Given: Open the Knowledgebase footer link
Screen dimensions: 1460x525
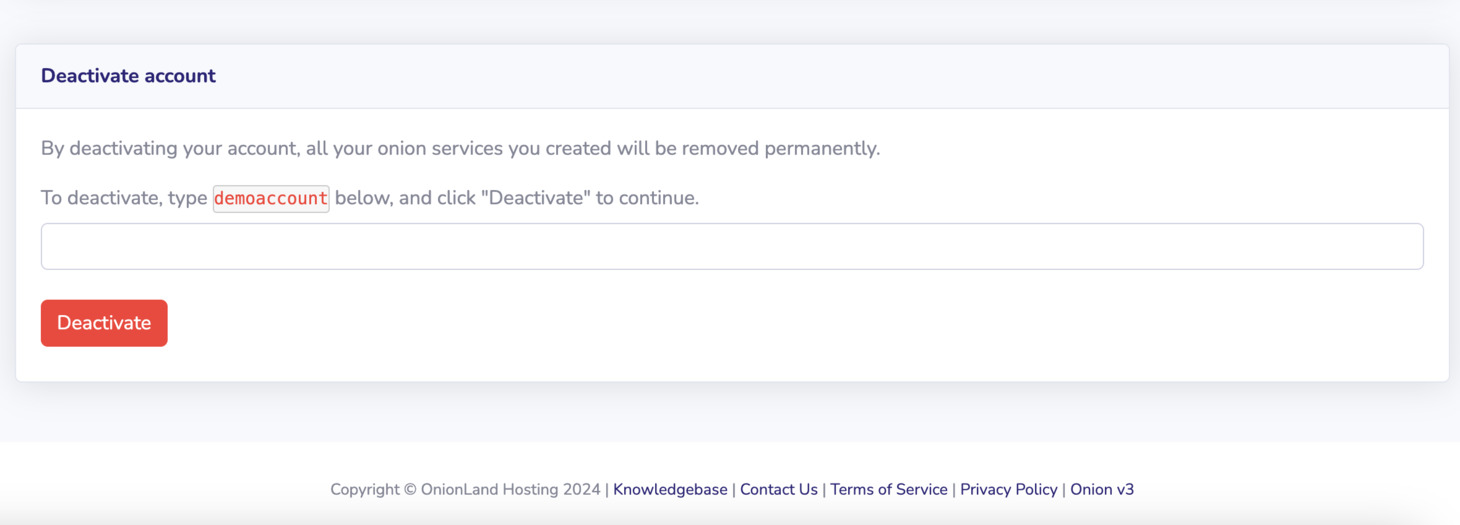Looking at the screenshot, I should (x=670, y=489).
